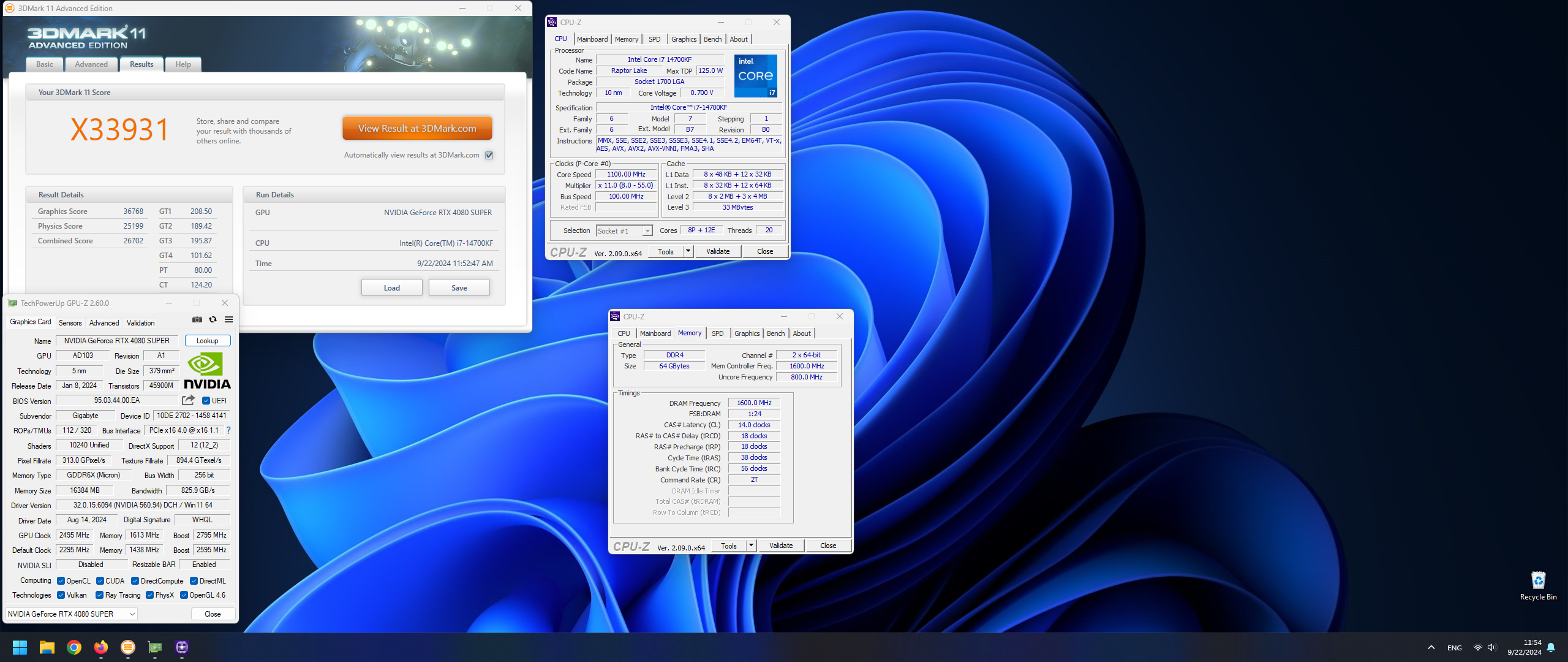Click View Result at 3DMark.com button
This screenshot has height=662, width=1568.
[x=417, y=129]
